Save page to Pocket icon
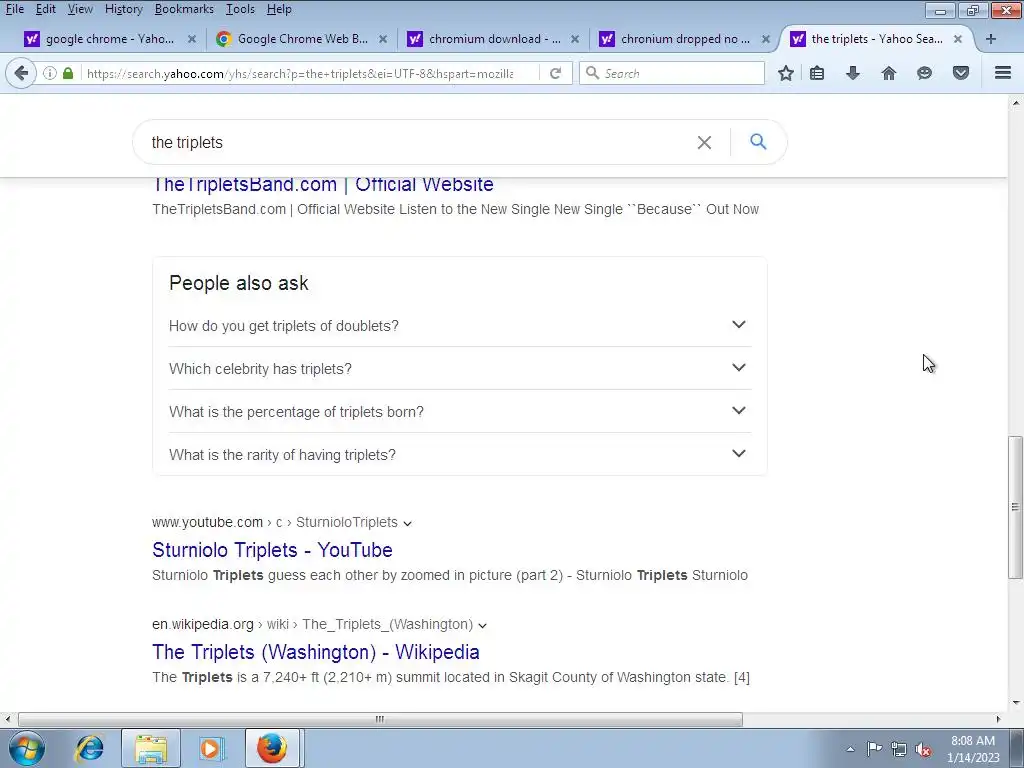1024x768 pixels. pyautogui.click(x=961, y=73)
